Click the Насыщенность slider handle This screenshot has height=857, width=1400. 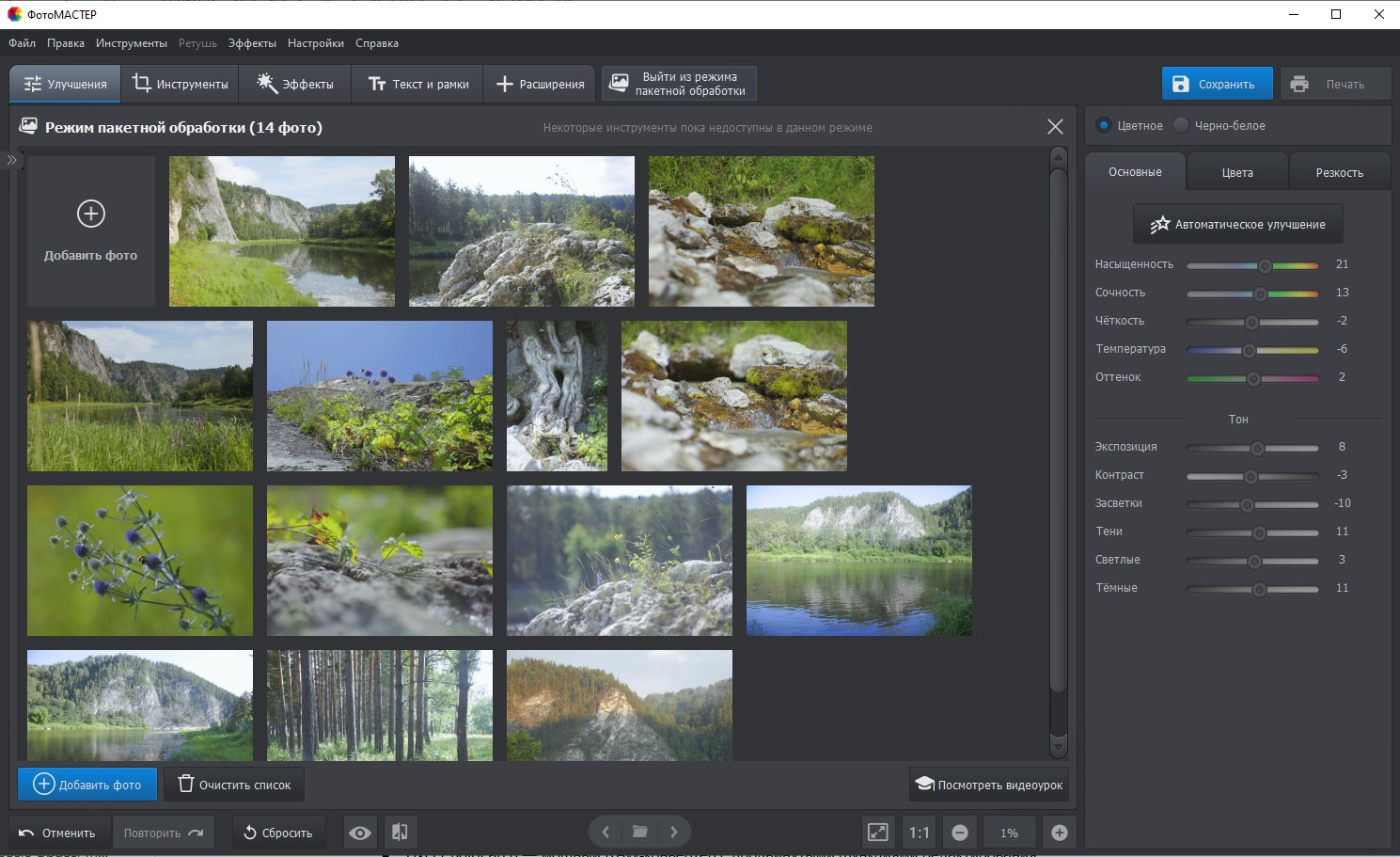[1265, 265]
